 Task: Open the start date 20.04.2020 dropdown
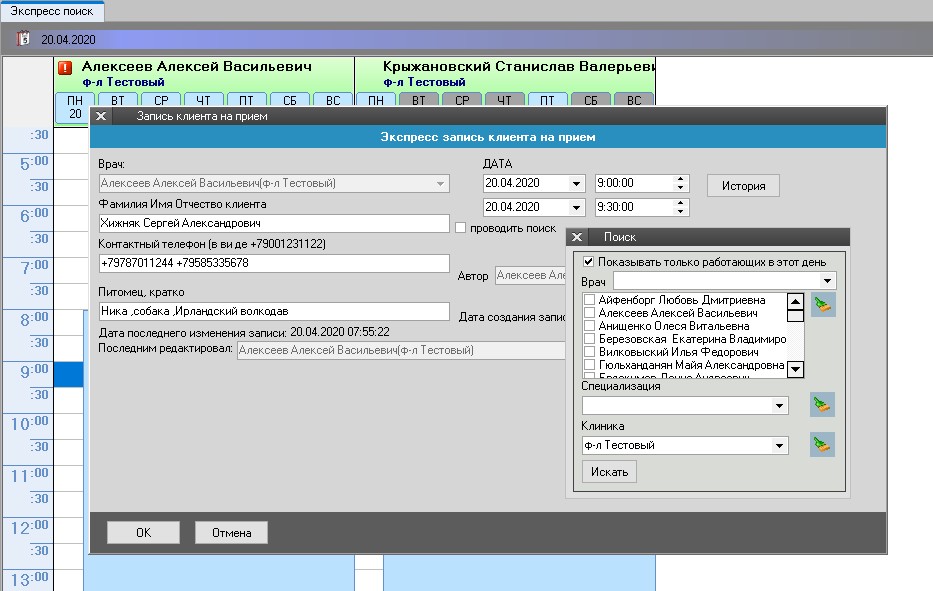click(x=576, y=184)
